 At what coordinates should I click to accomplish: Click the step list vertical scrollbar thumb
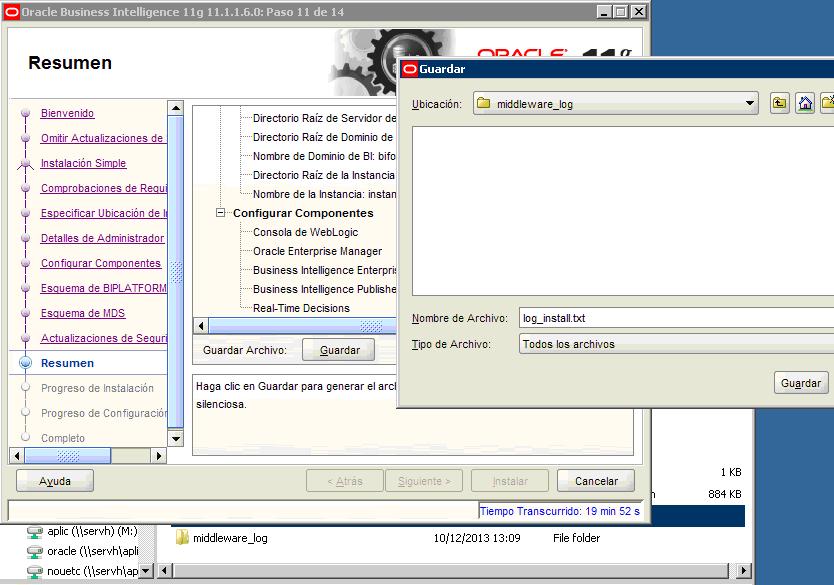pyautogui.click(x=176, y=272)
